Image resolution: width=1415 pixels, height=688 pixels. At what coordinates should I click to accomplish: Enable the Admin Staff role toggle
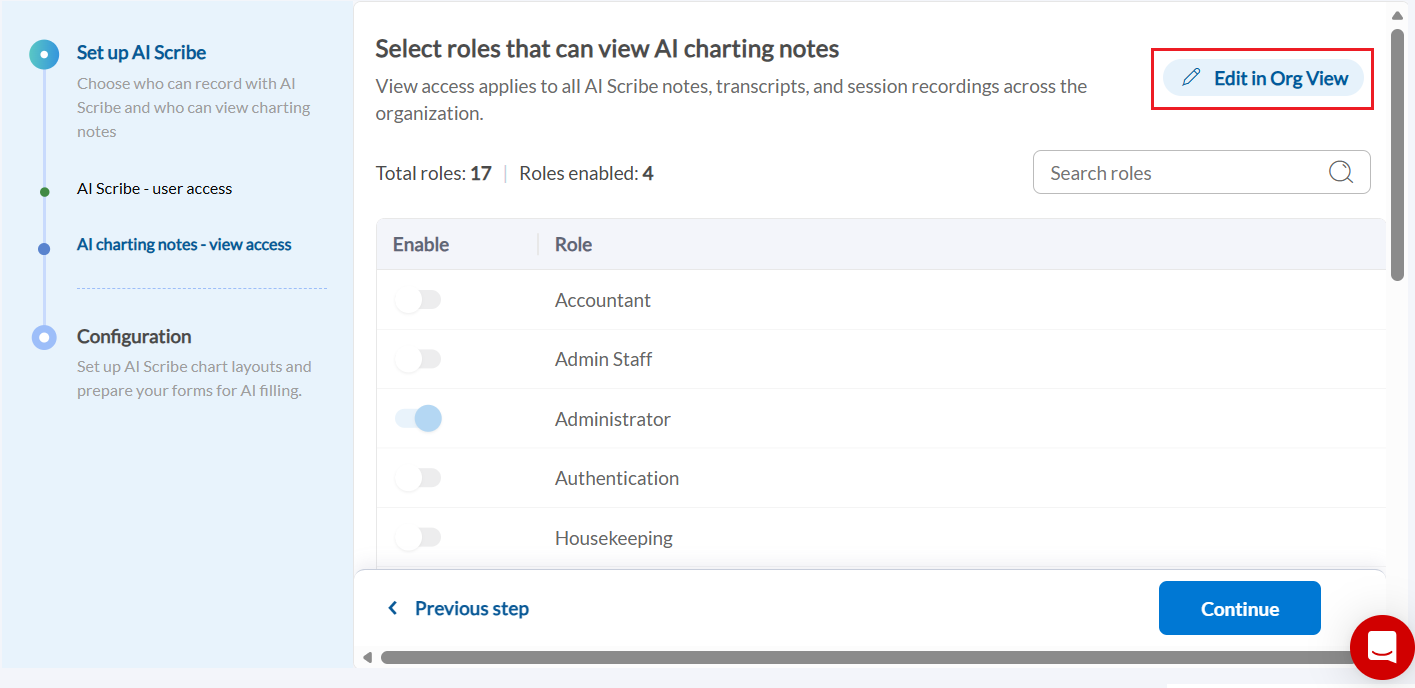tap(418, 358)
